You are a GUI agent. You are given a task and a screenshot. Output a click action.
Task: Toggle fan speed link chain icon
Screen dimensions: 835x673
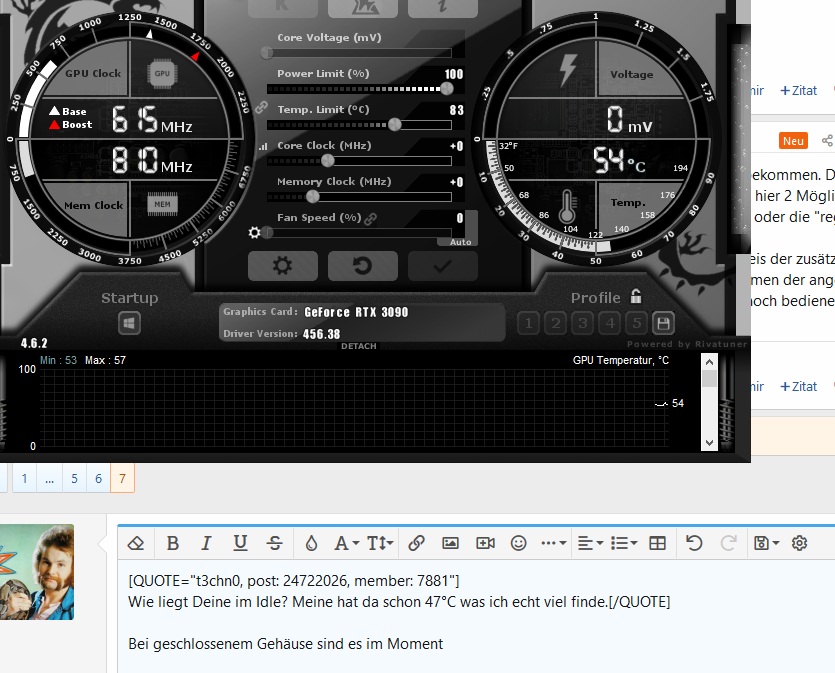click(371, 218)
